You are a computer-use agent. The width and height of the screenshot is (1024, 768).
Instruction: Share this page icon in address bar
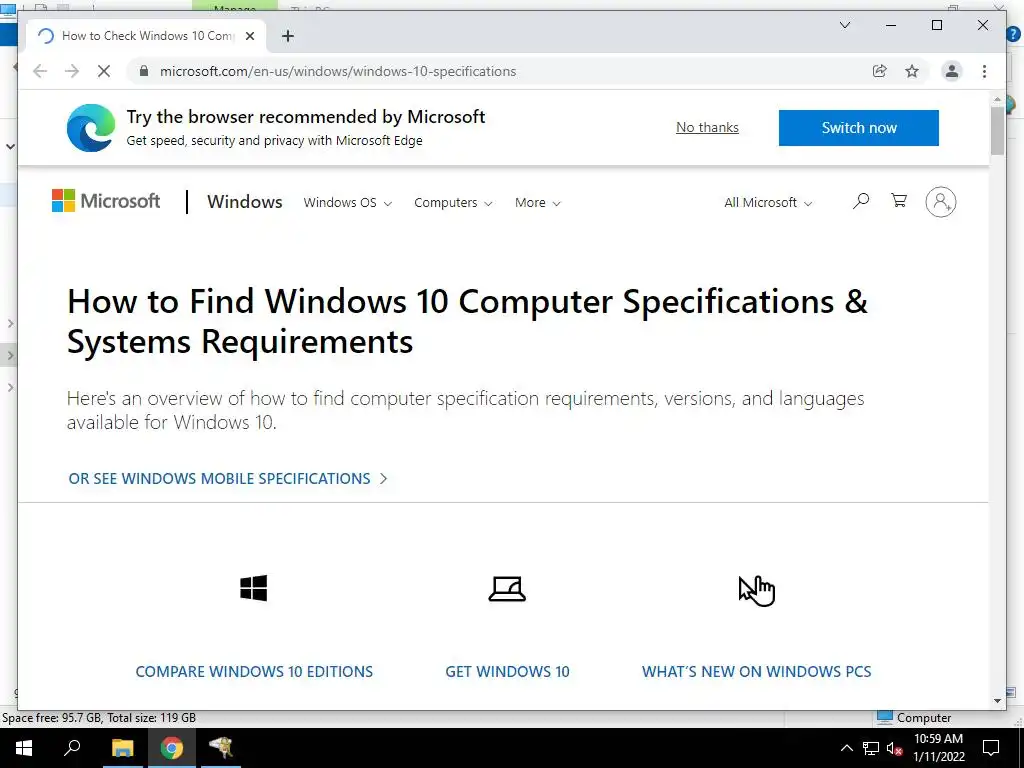(880, 71)
